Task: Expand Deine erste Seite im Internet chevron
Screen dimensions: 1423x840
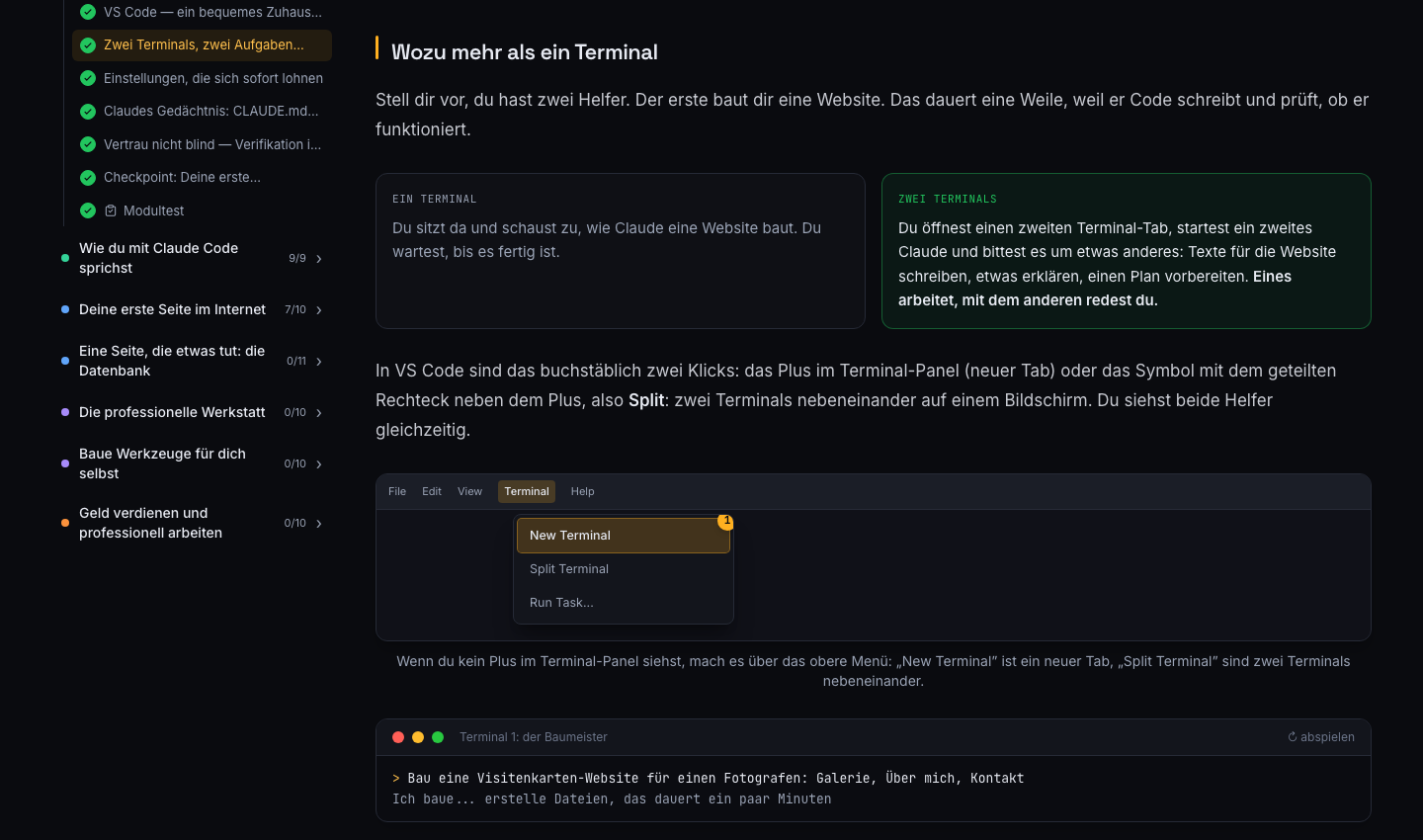Action: click(319, 310)
